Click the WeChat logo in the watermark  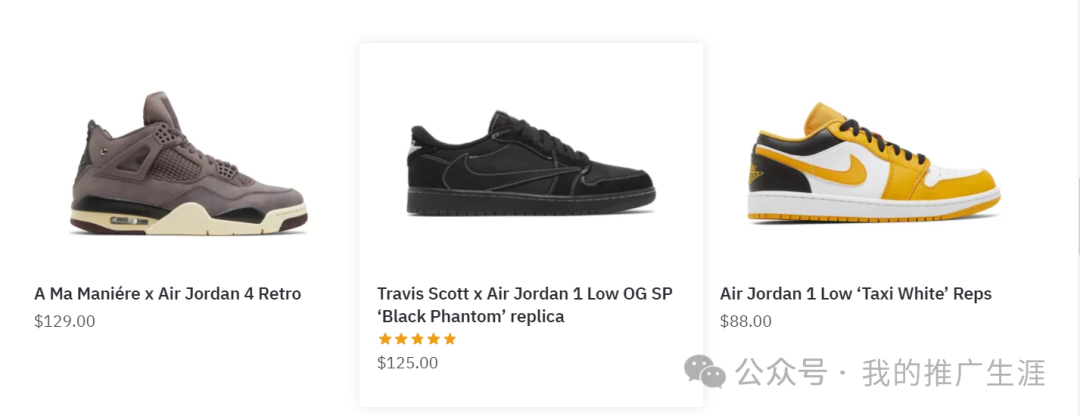[705, 373]
